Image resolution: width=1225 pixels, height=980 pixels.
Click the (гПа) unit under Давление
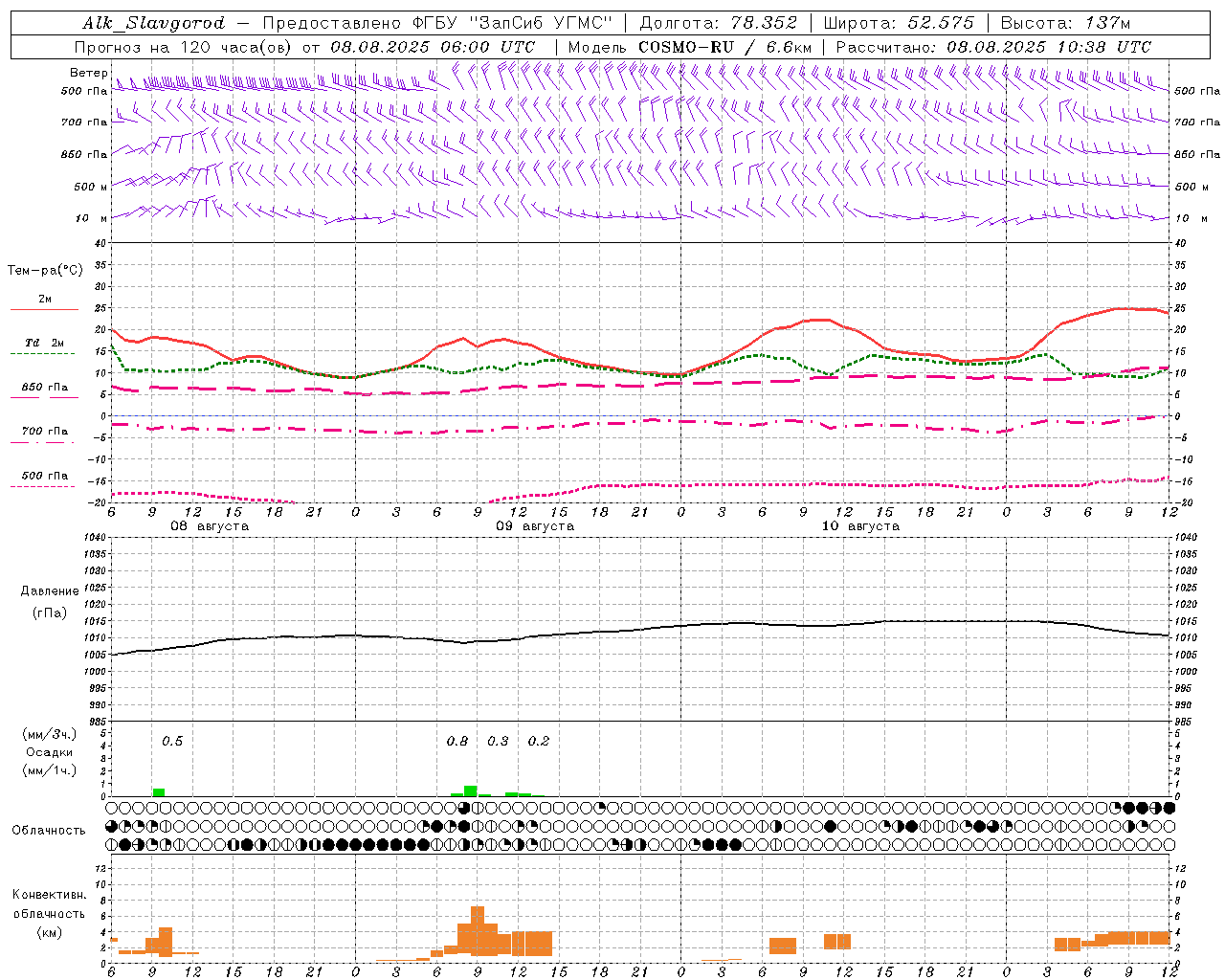[49, 613]
